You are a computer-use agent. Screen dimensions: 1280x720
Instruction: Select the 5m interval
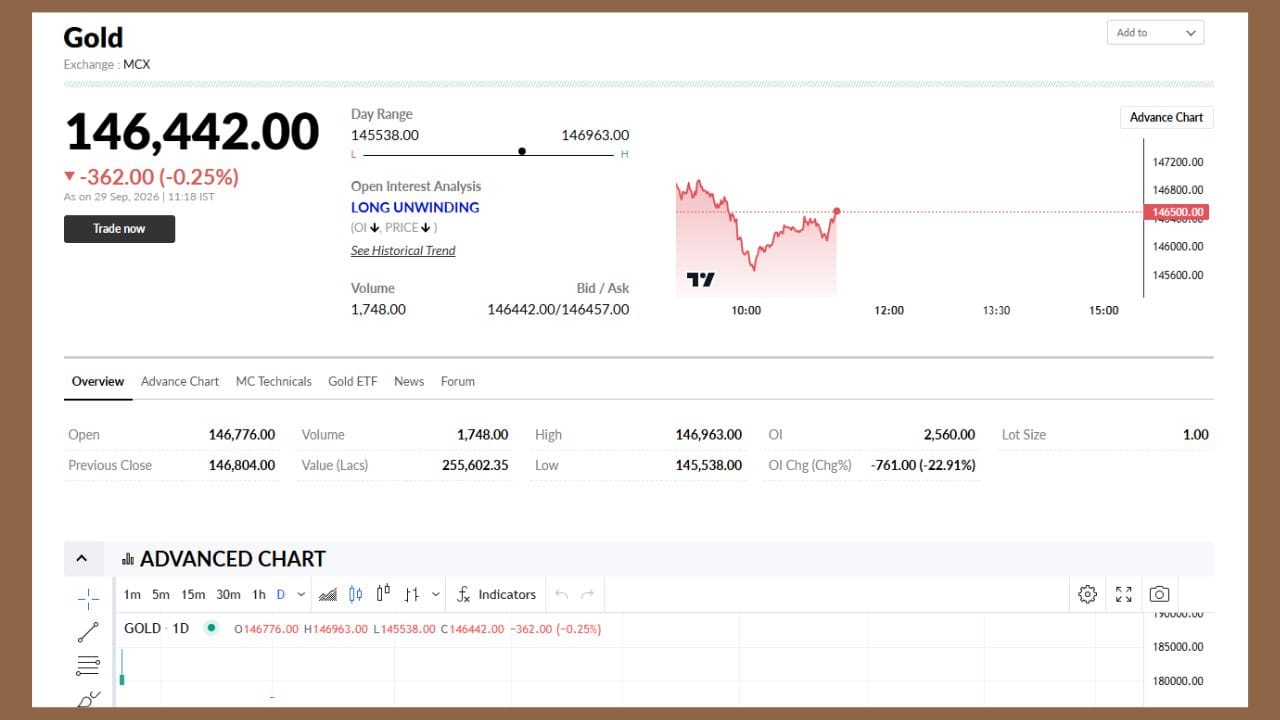click(x=161, y=594)
